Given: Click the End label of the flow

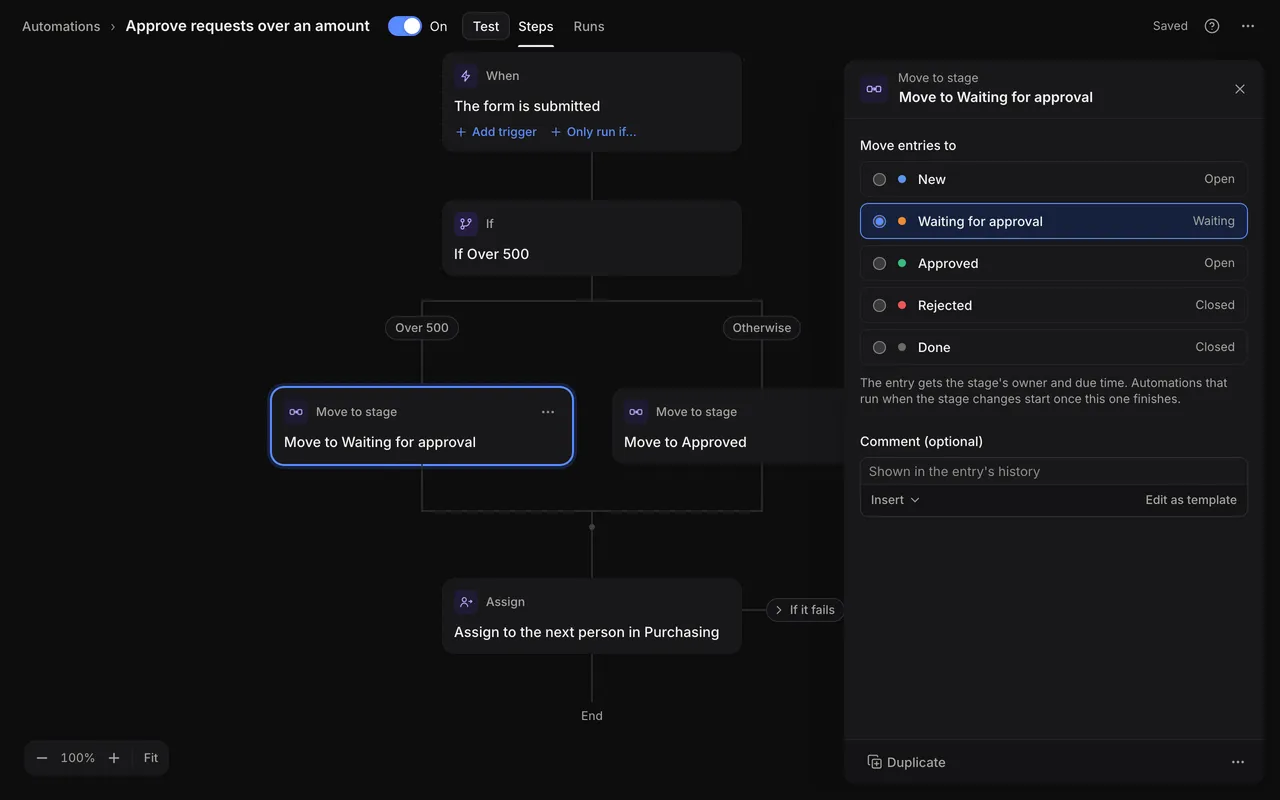Looking at the screenshot, I should click(592, 716).
